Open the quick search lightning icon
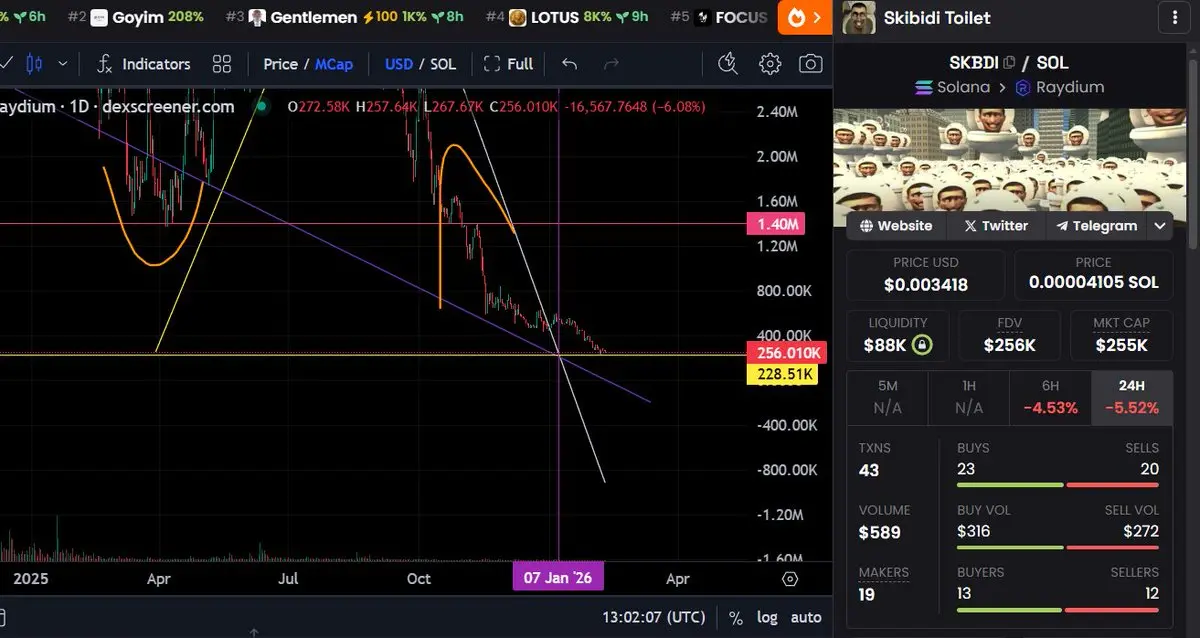This screenshot has width=1200, height=638. click(729, 64)
